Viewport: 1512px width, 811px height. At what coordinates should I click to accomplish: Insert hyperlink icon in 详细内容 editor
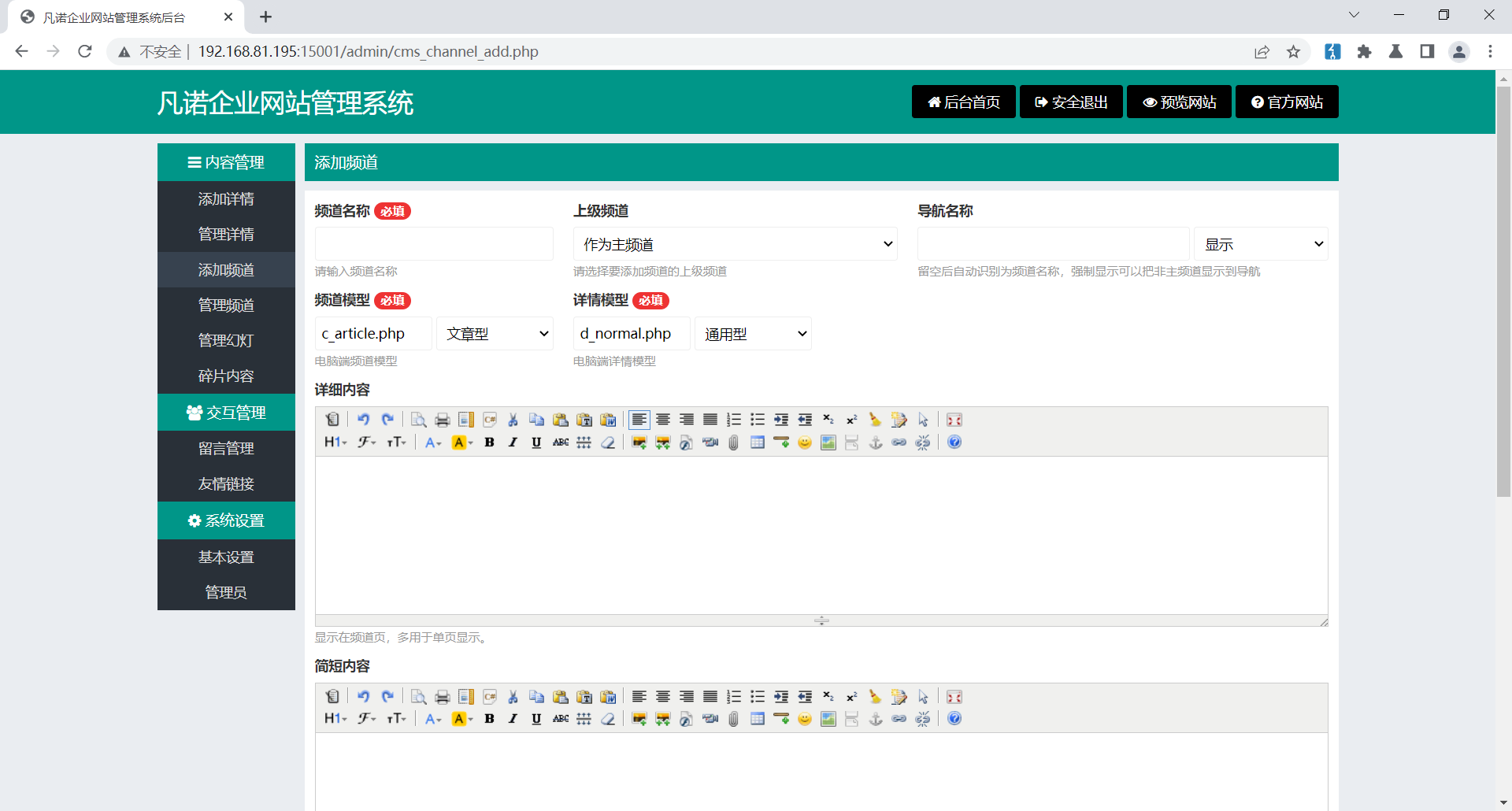point(899,443)
